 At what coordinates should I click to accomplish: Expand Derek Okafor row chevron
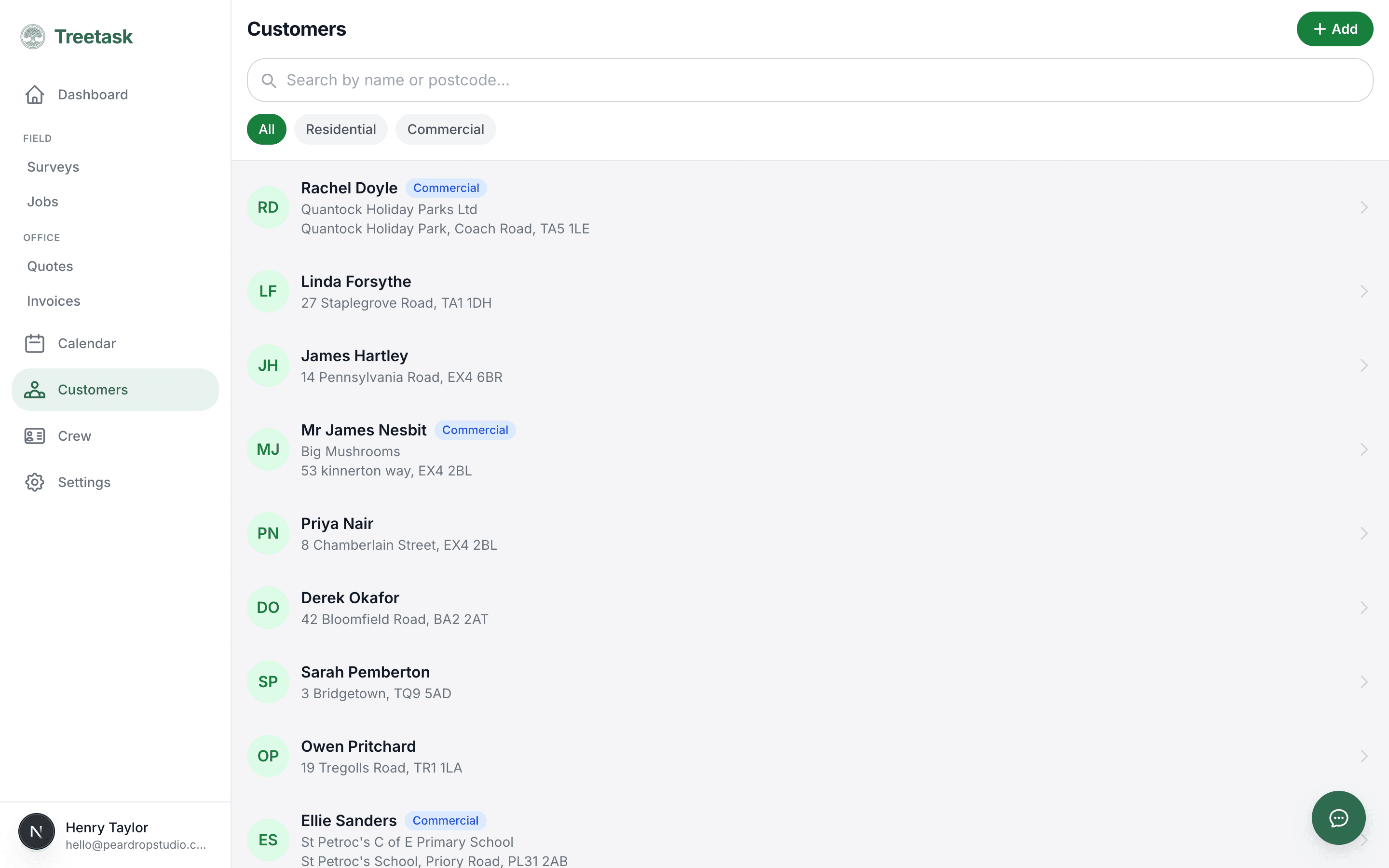click(x=1364, y=608)
